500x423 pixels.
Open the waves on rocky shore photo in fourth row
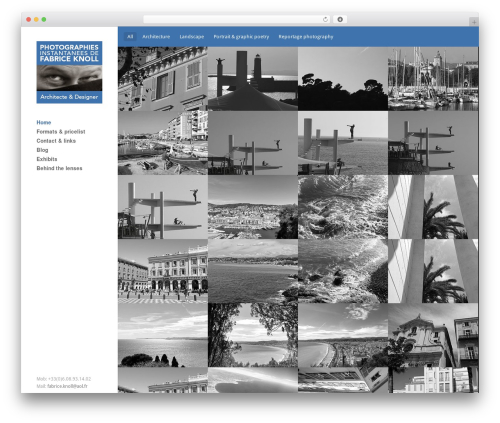343,271
